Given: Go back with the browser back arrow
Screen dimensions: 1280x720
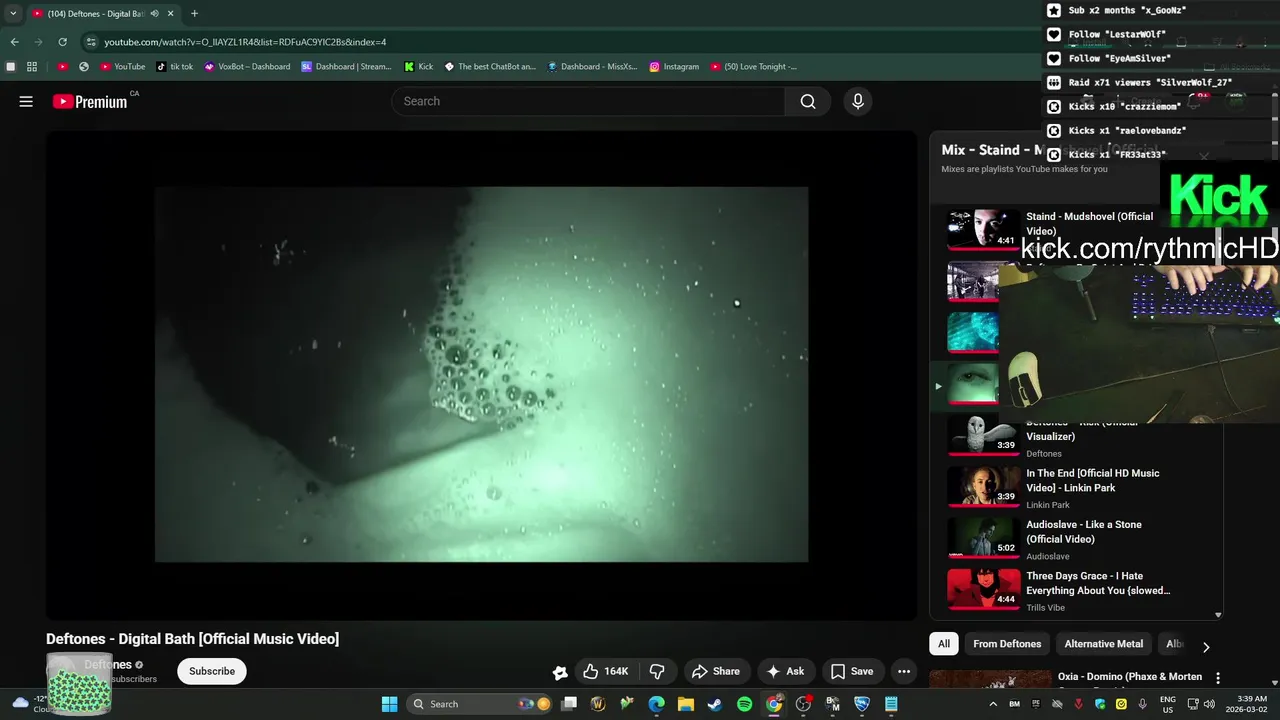Looking at the screenshot, I should [x=14, y=42].
